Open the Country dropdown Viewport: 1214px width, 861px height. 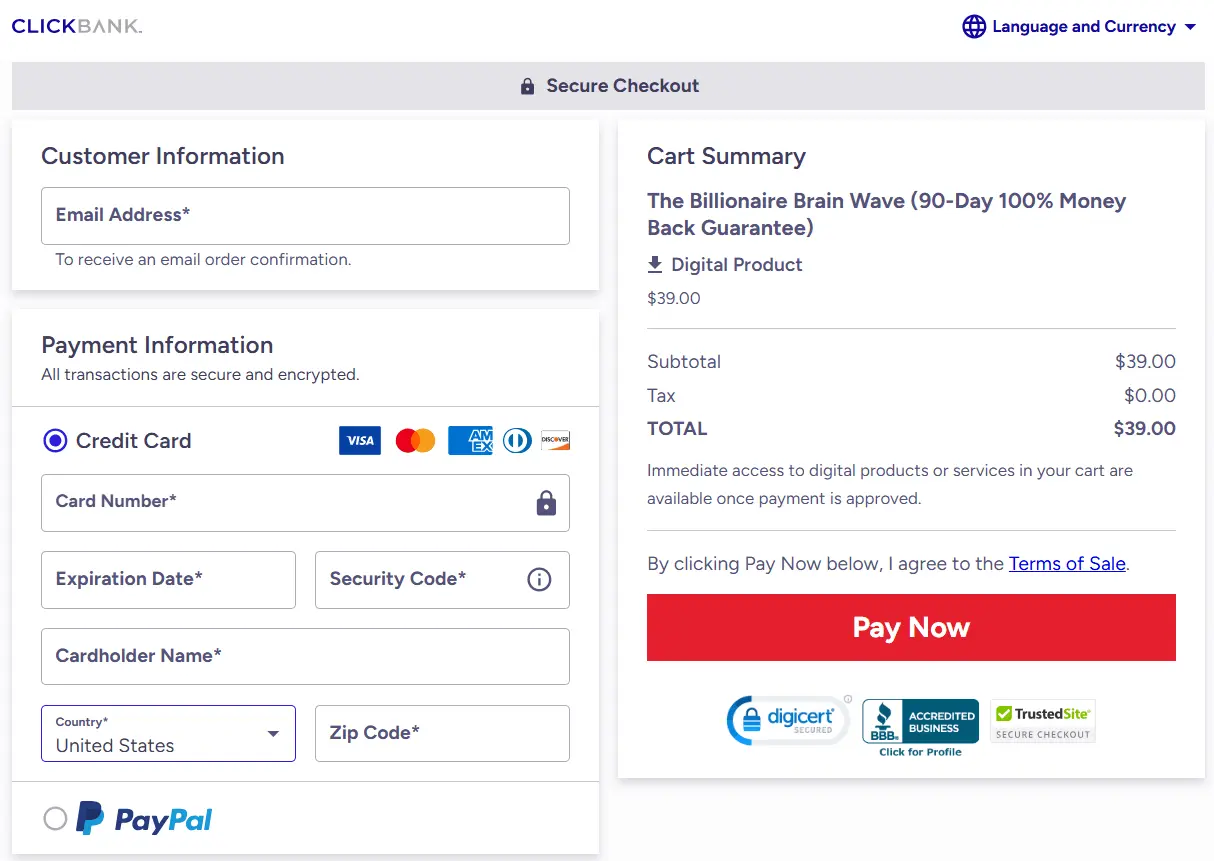click(271, 733)
